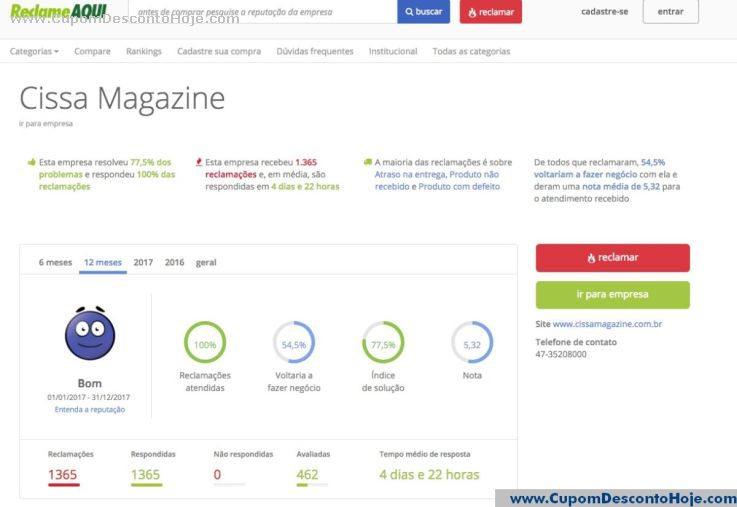
Task: Click the cadastre-se link
Action: [604, 12]
